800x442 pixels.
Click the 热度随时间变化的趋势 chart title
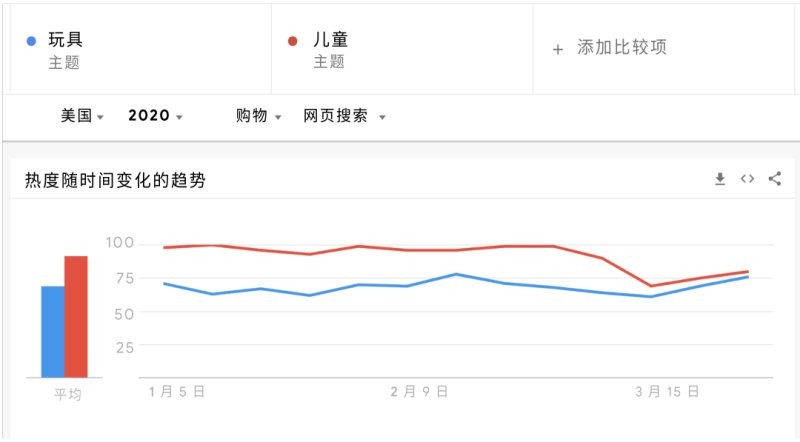(x=116, y=180)
